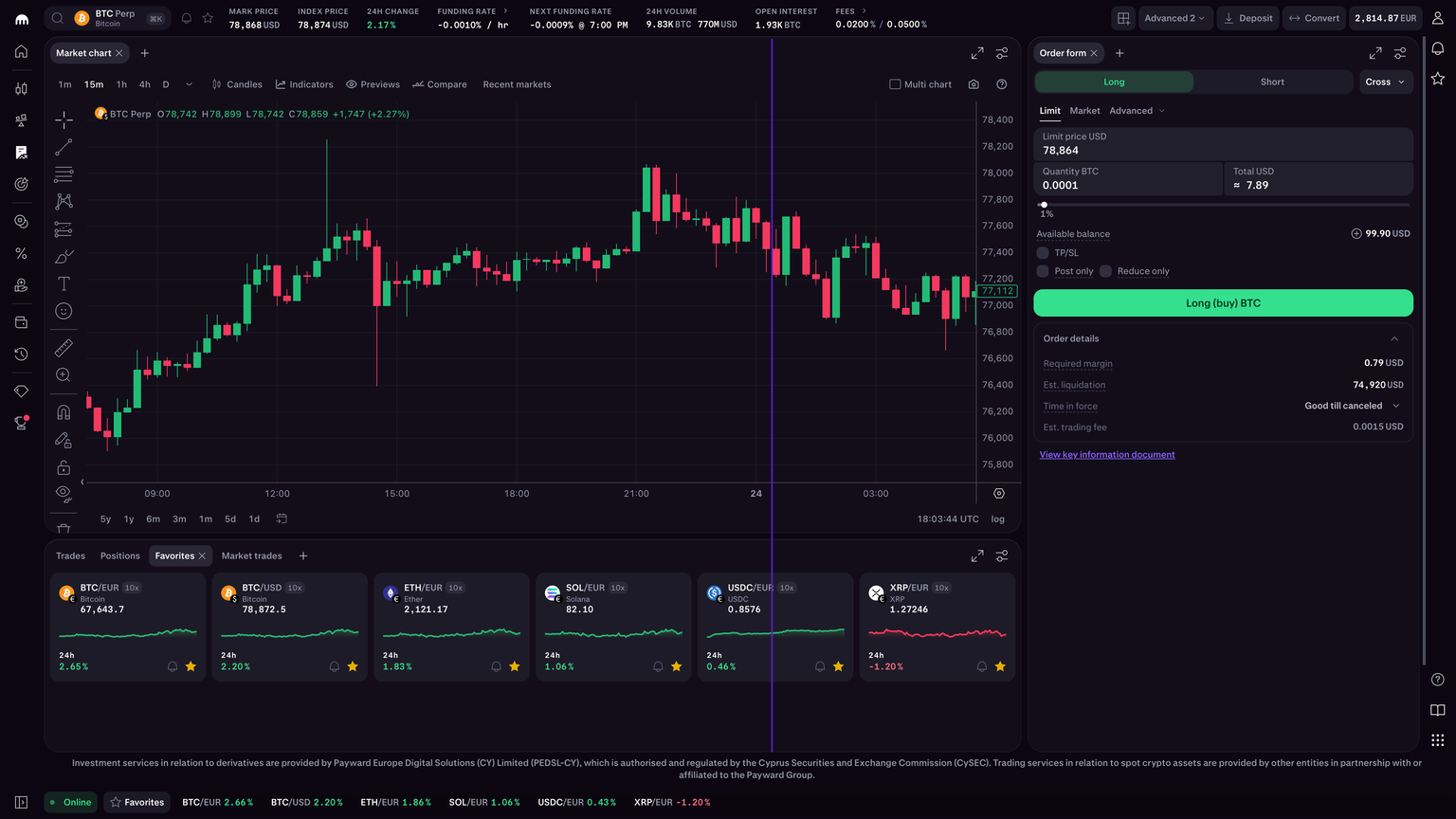The image size is (1456, 819).
Task: Go to home from left sidebar
Action: pos(21,51)
